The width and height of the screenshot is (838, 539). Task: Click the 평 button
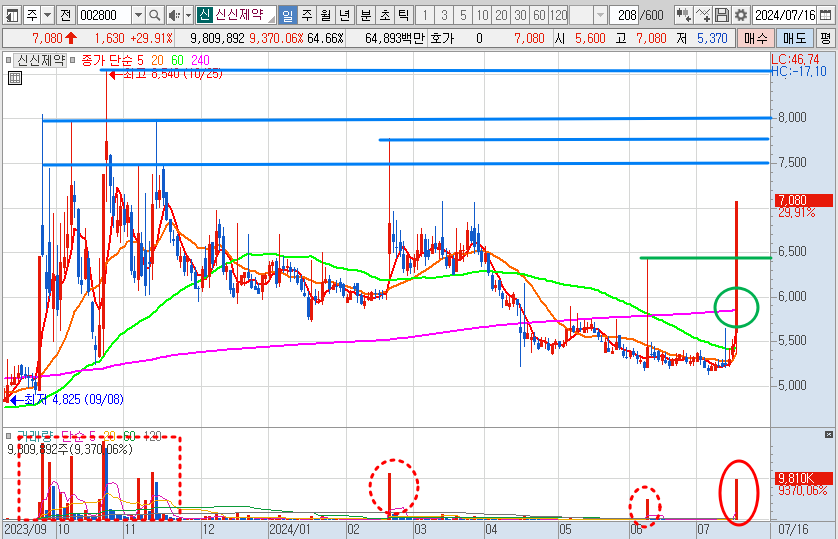click(x=826, y=38)
